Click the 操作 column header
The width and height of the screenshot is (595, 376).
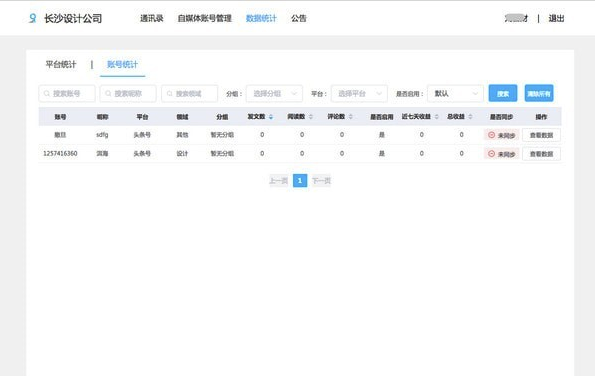coord(541,117)
